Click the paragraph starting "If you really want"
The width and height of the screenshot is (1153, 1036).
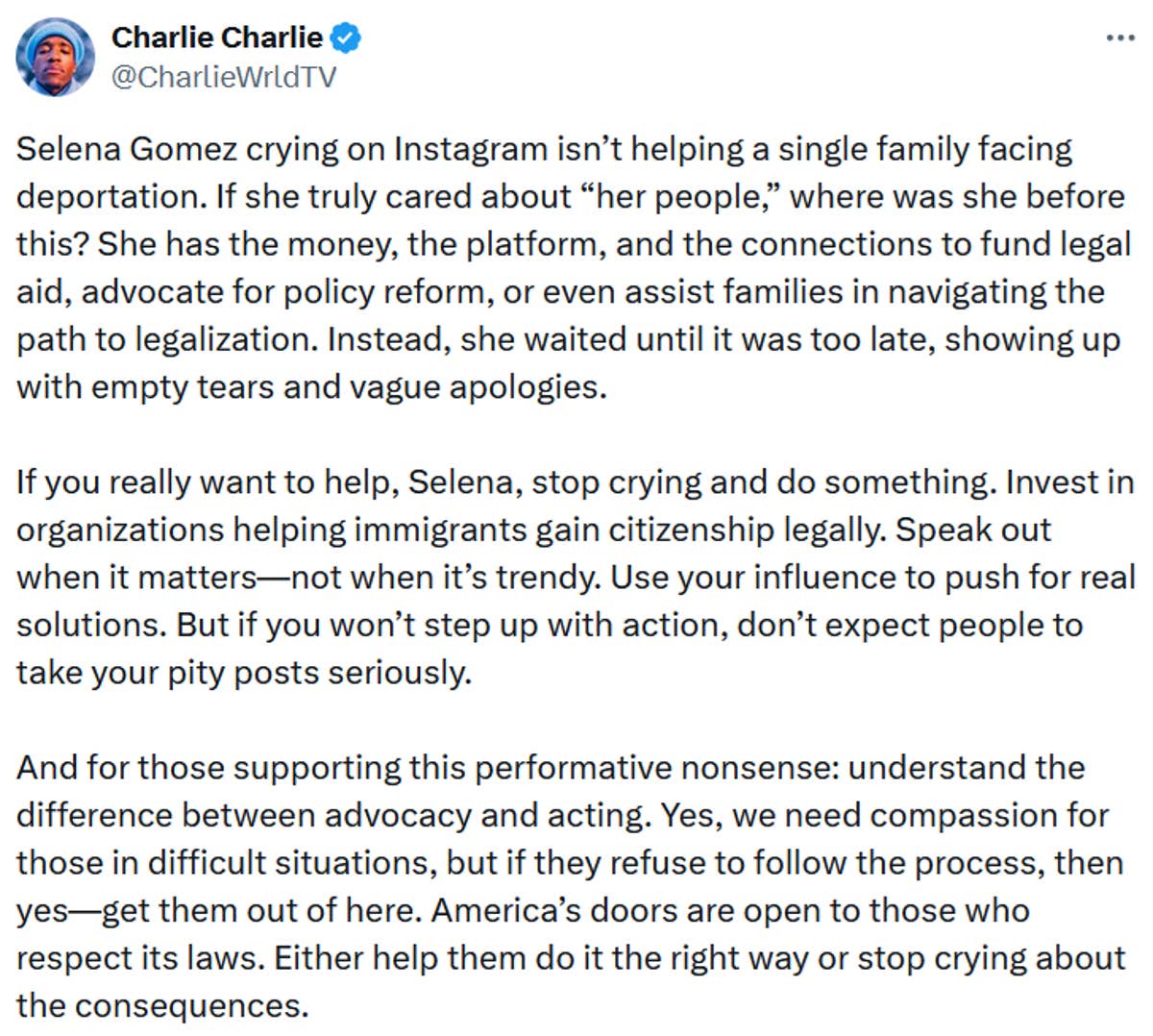pos(575,577)
